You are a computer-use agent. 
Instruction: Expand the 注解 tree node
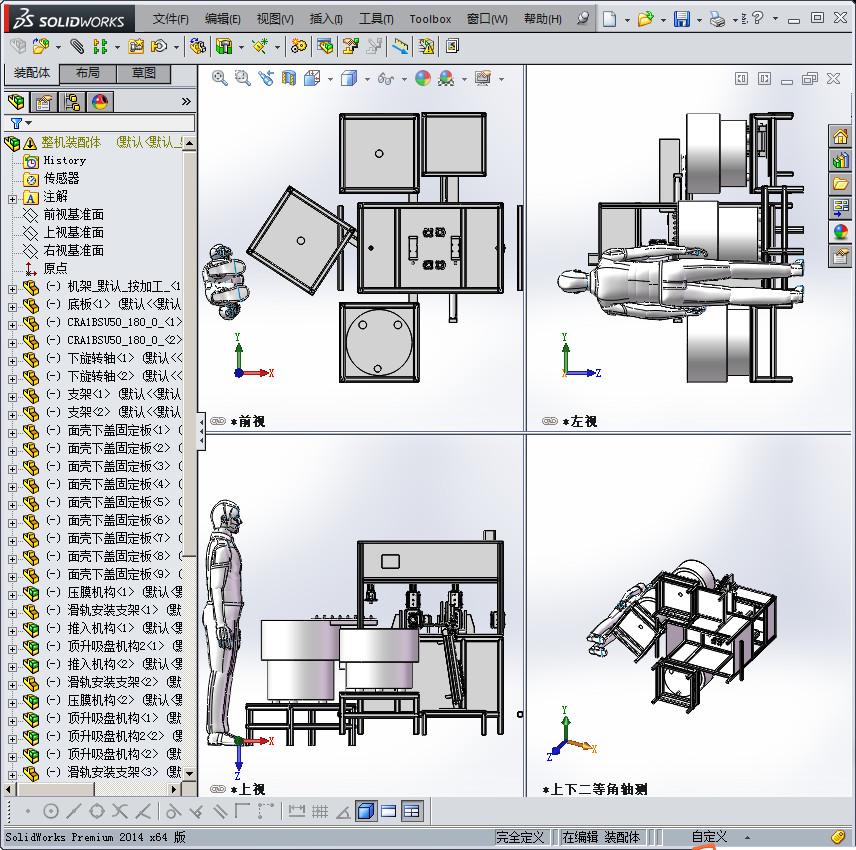pos(12,199)
